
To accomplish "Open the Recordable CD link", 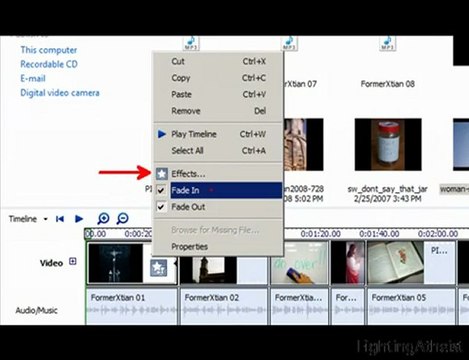I will (49, 64).
